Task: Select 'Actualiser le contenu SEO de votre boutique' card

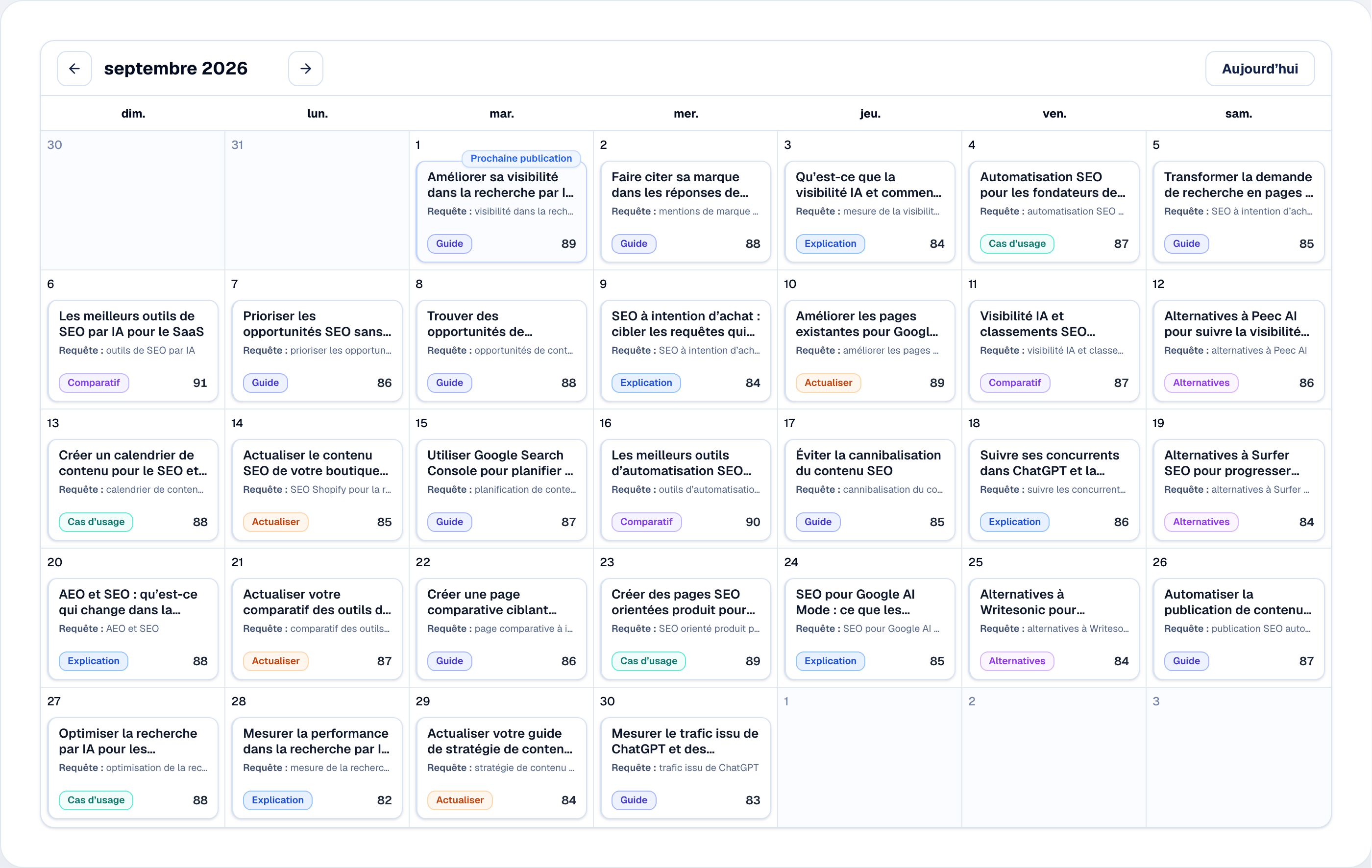Action: [317, 490]
